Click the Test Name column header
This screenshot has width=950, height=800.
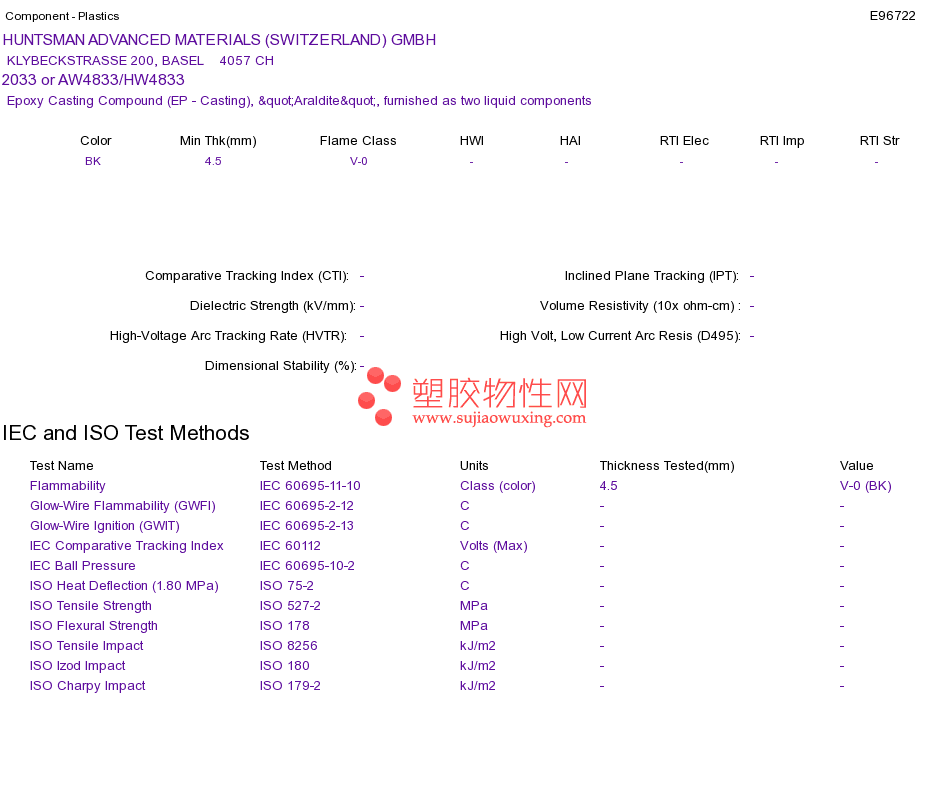[x=61, y=466]
